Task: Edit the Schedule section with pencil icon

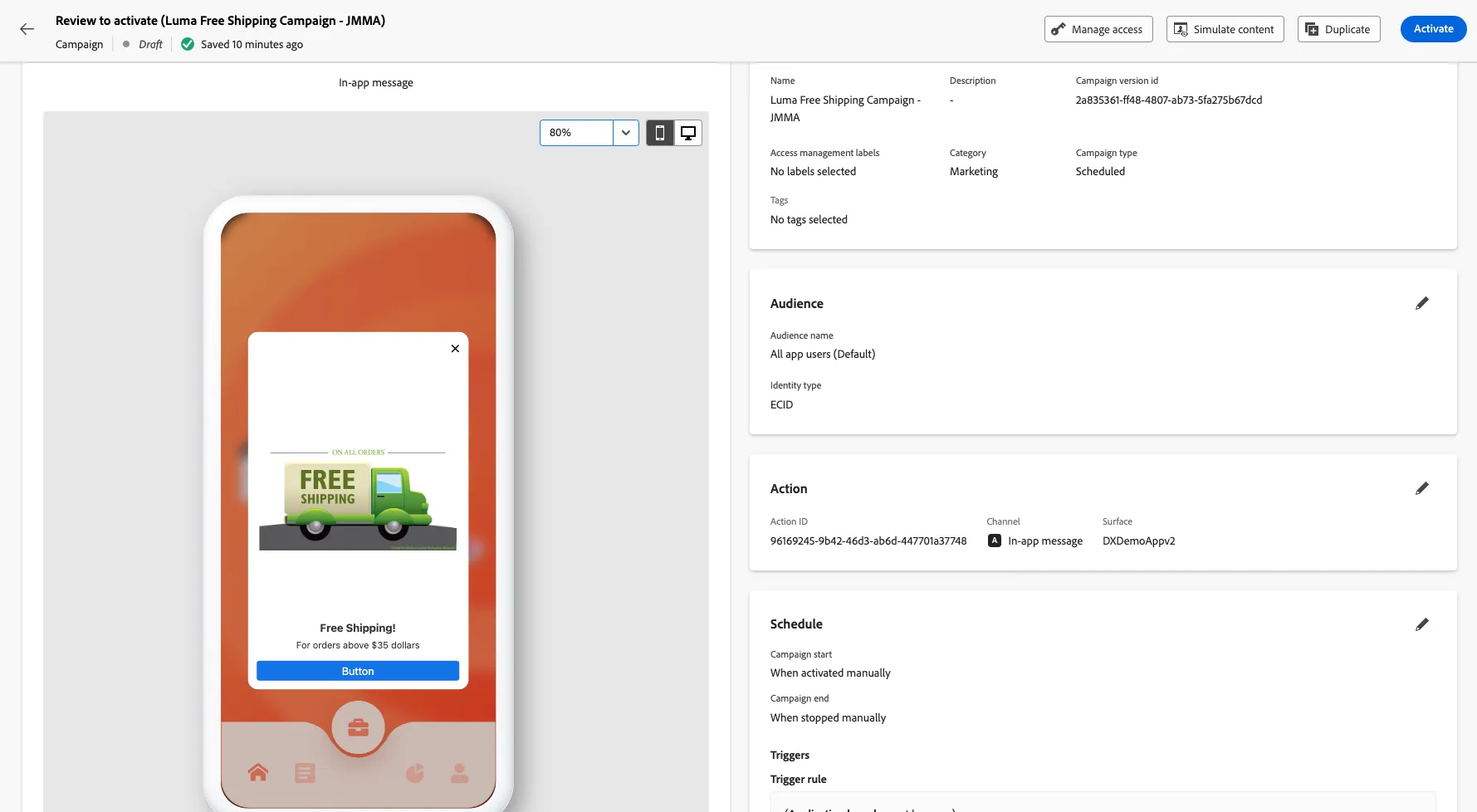Action: 1422,624
